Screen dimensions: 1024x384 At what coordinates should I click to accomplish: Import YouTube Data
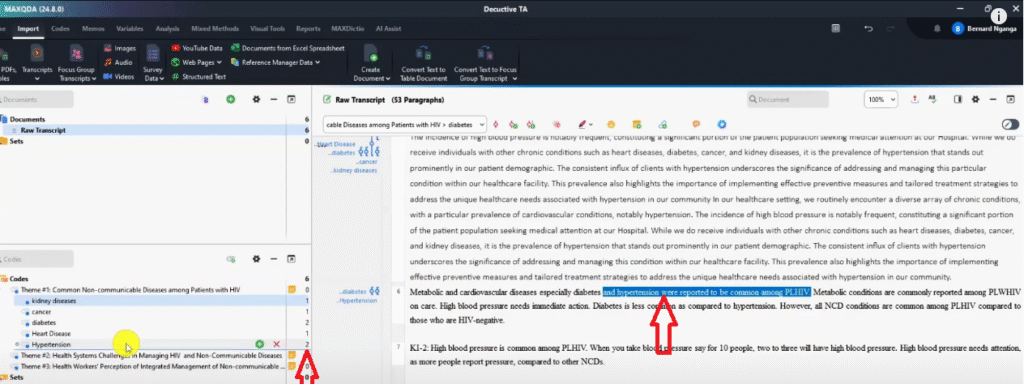tap(197, 48)
